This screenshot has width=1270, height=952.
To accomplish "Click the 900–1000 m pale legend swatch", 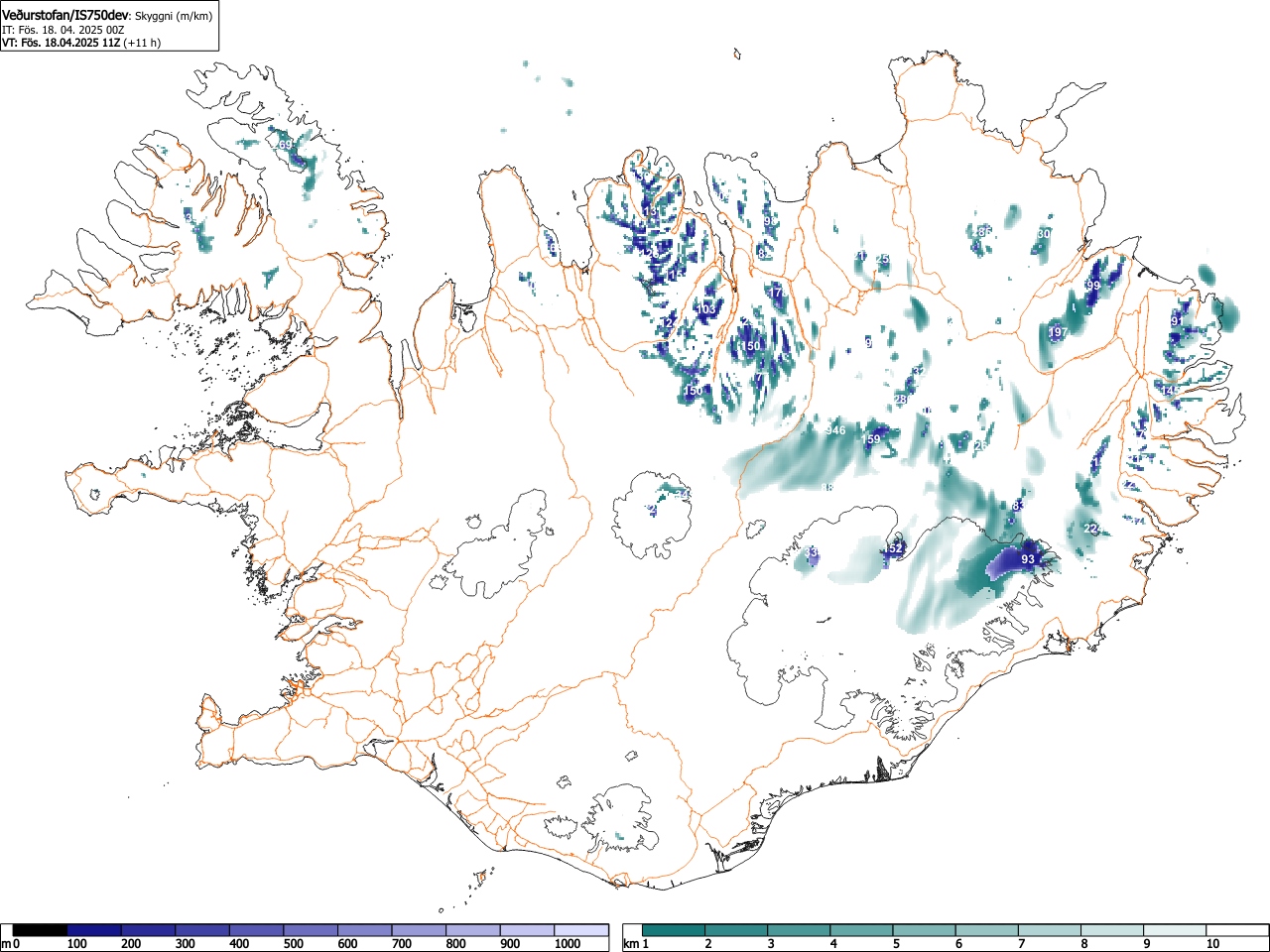I will [x=527, y=930].
